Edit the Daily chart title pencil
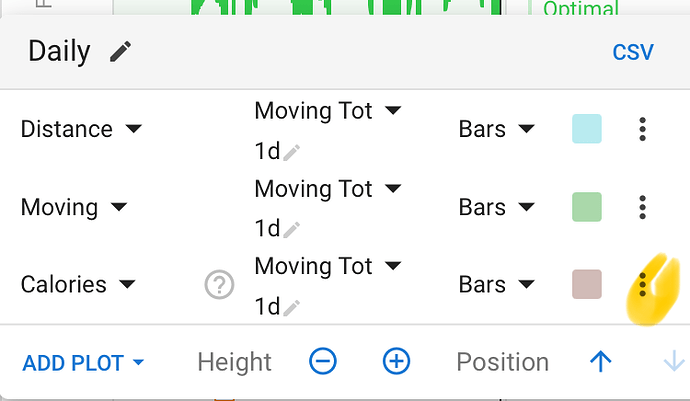This screenshot has width=690, height=401. click(x=121, y=52)
